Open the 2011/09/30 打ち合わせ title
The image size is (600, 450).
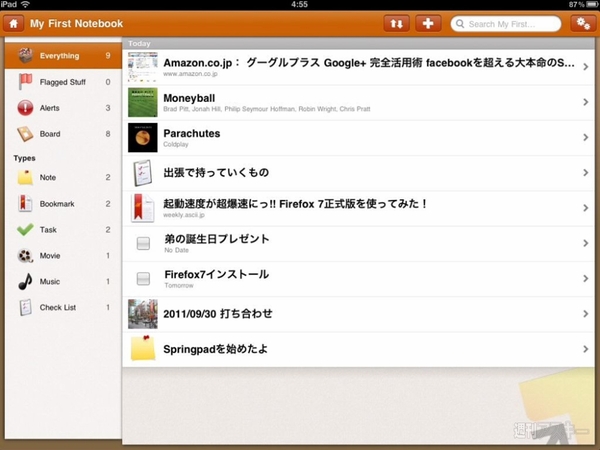pos(218,314)
